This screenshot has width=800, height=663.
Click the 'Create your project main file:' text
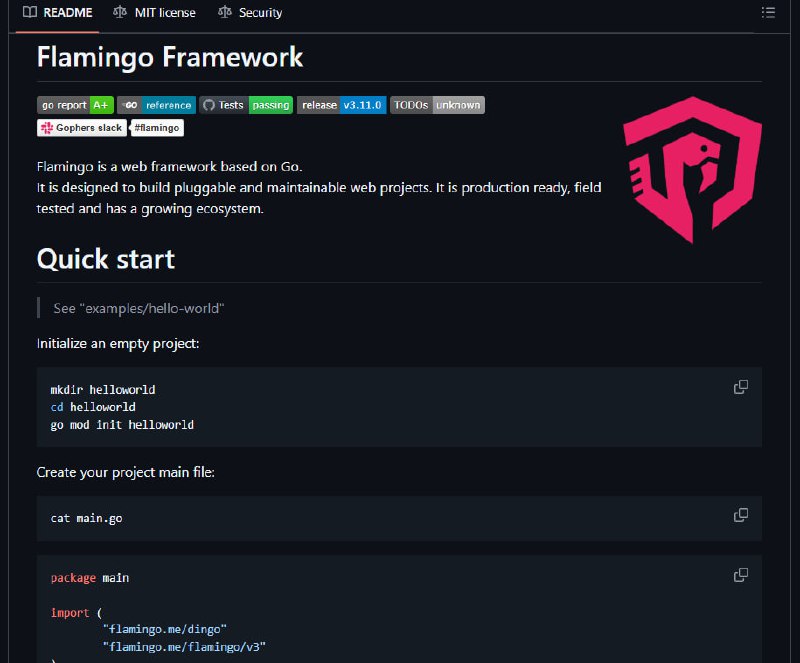126,472
